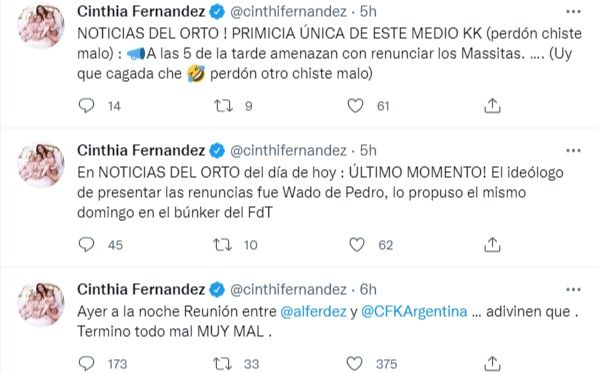Reply to the Massitas tweet with 14 replies
The width and height of the screenshot is (598, 373).
(86, 105)
